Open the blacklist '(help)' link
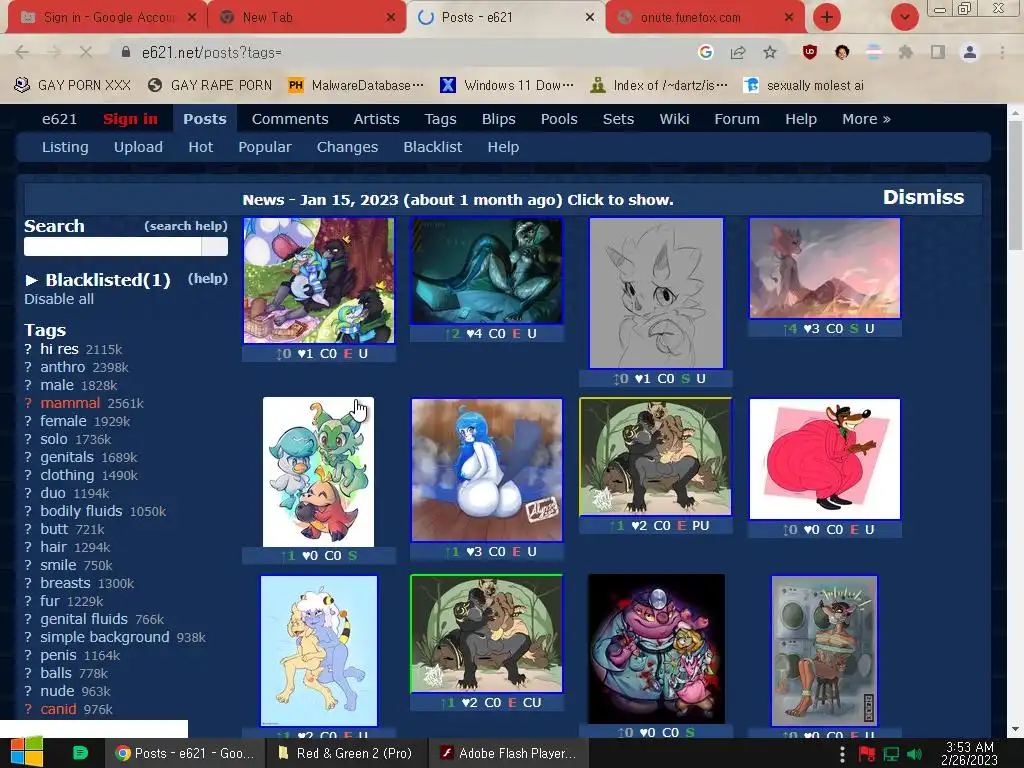Viewport: 1024px width, 768px height. click(208, 279)
